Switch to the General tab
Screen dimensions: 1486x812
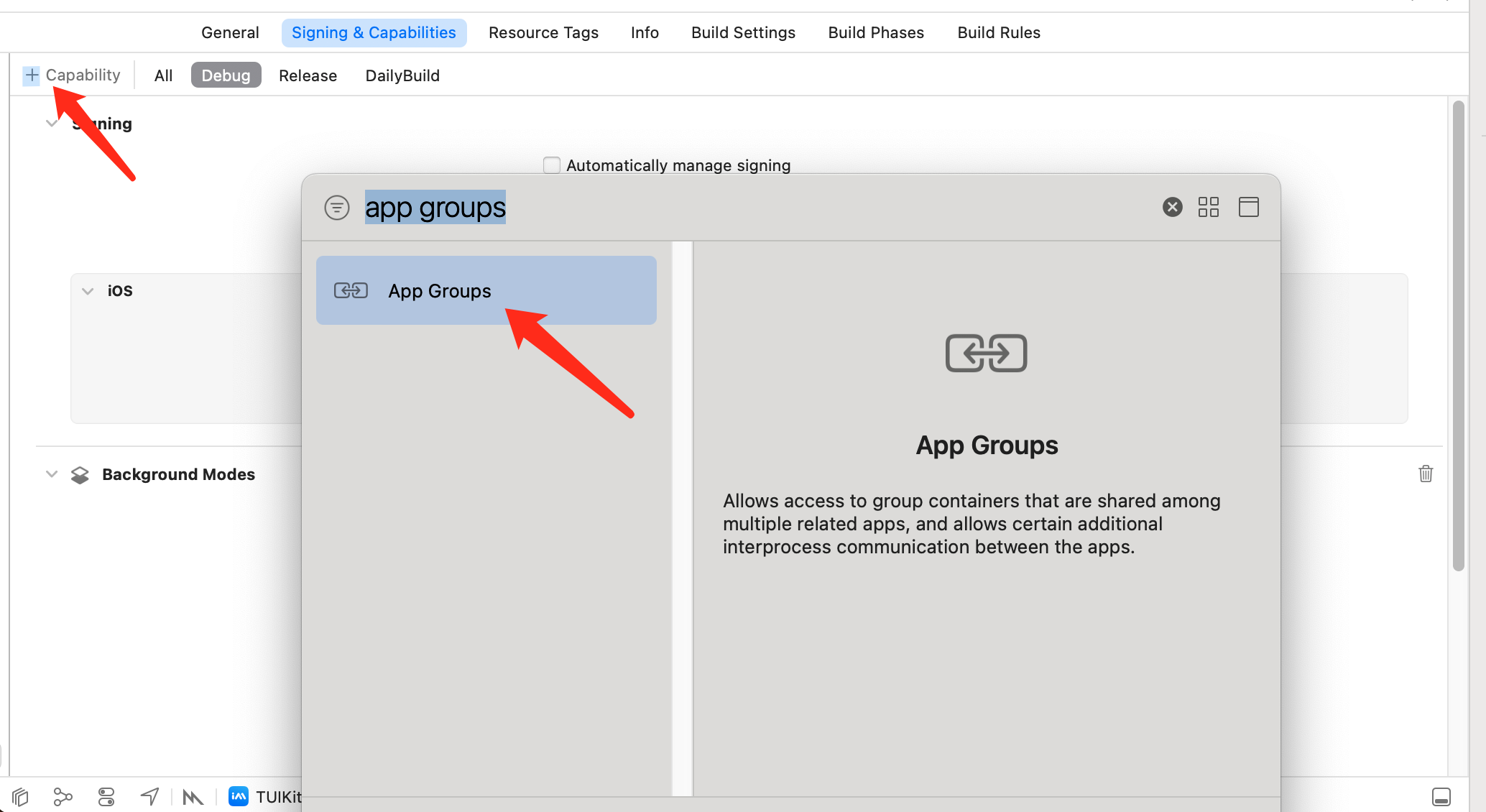tap(230, 33)
